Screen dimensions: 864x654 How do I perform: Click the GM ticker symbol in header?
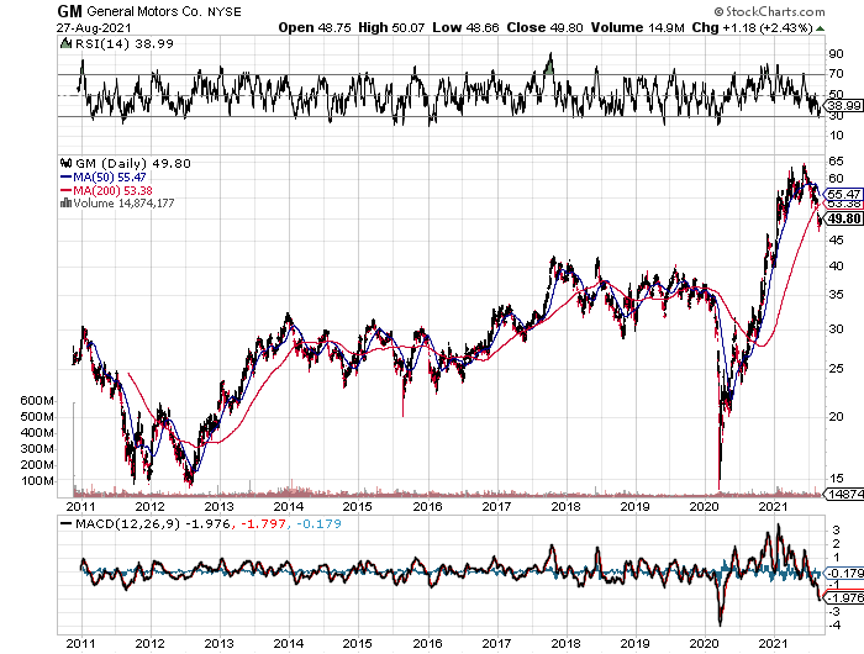pyautogui.click(x=68, y=11)
